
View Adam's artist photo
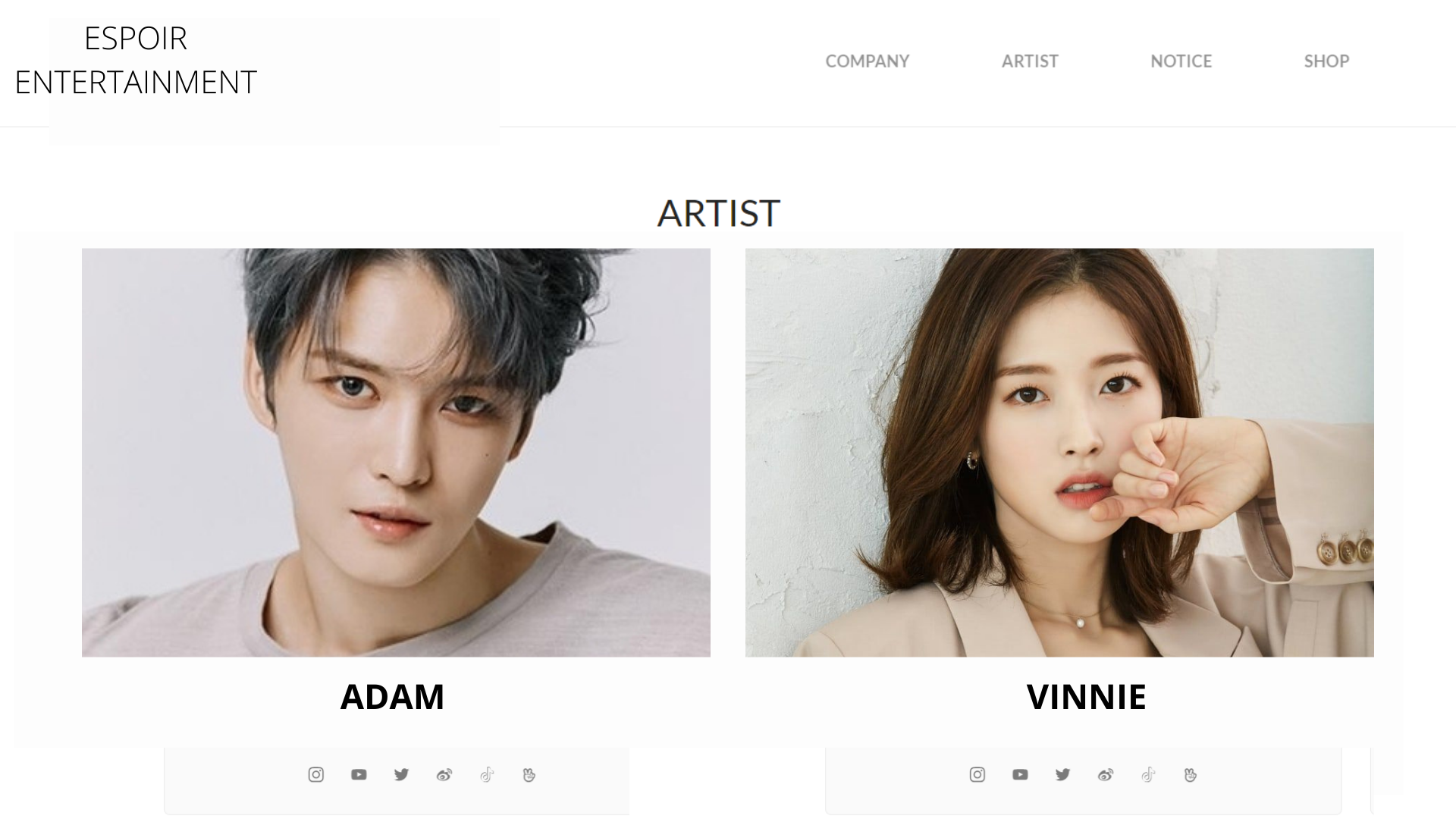pyautogui.click(x=396, y=452)
